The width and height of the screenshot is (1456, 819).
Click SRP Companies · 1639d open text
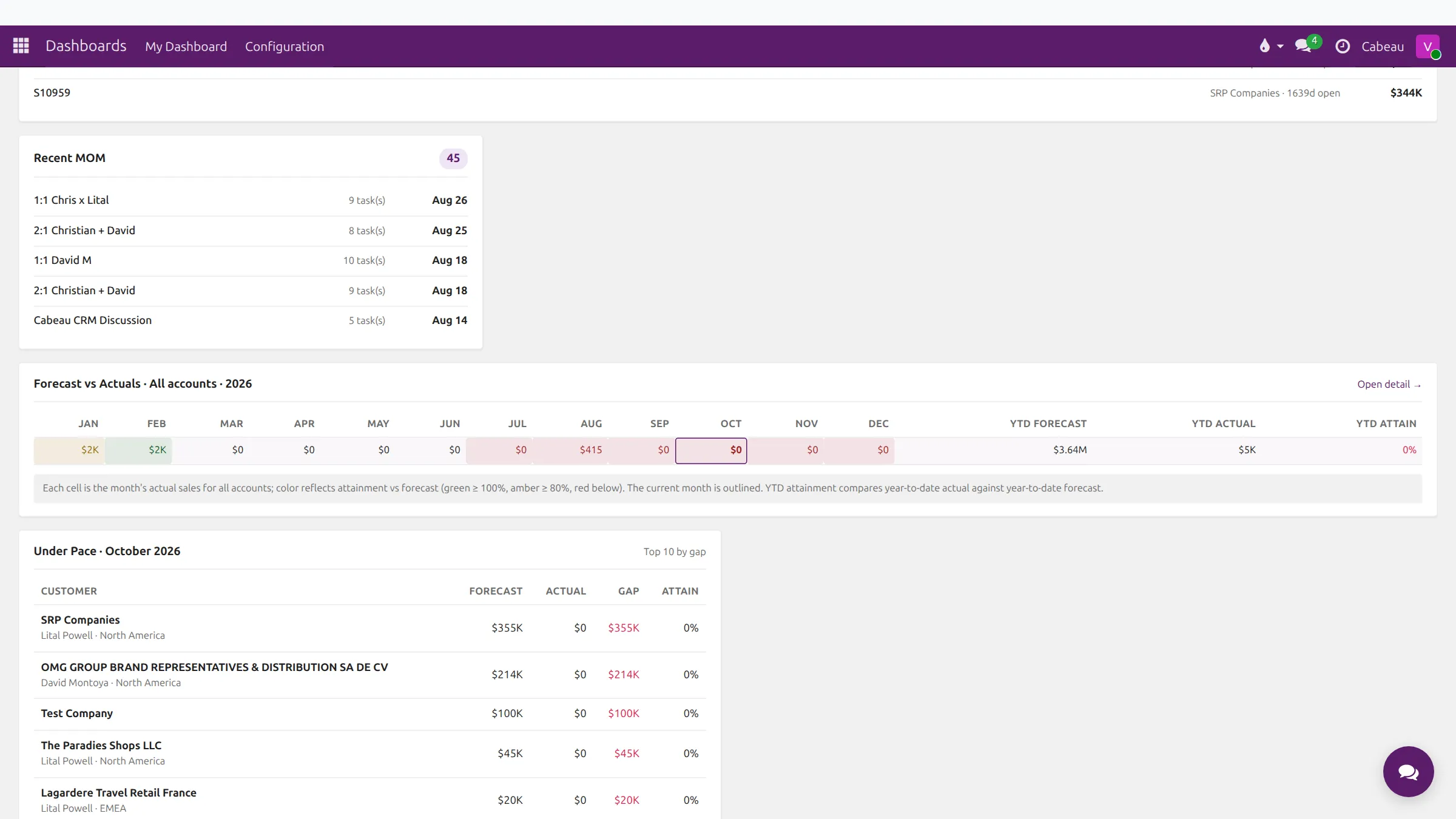coord(1275,93)
